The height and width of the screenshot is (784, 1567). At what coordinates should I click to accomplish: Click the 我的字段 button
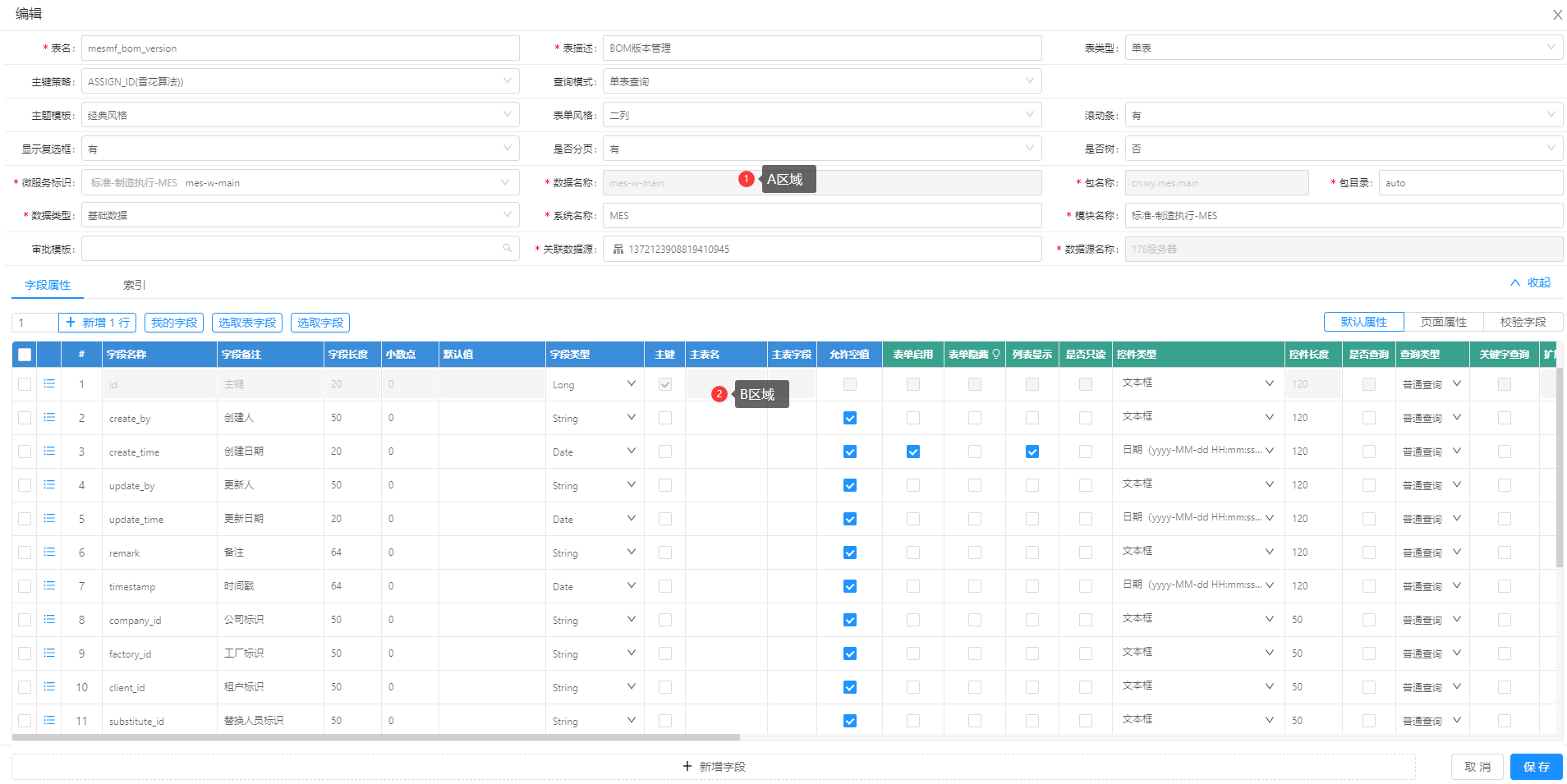(x=174, y=323)
